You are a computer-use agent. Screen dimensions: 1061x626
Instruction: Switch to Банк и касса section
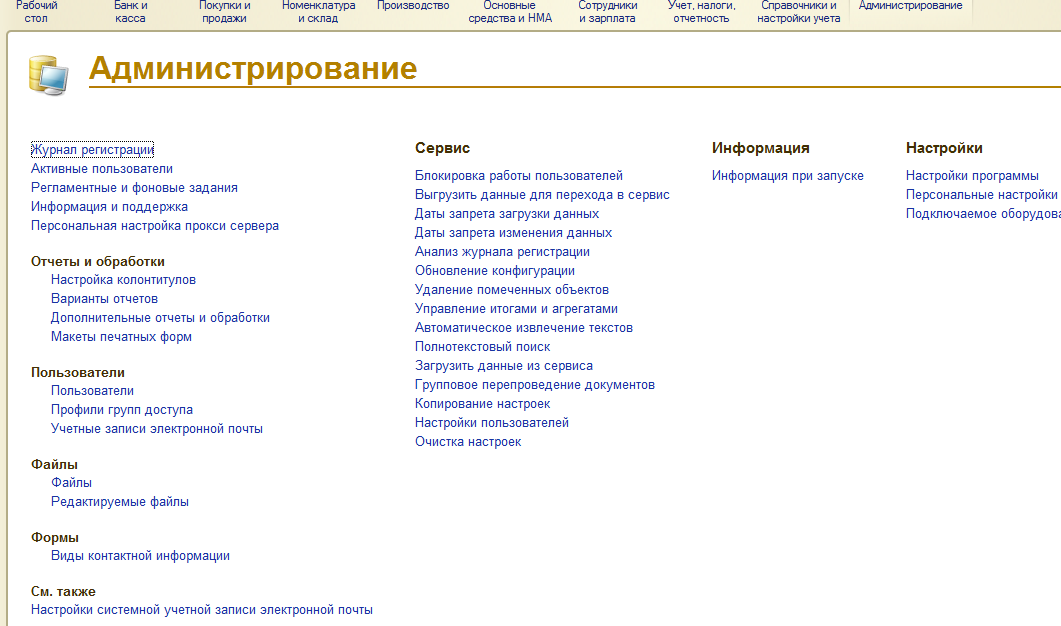point(130,12)
